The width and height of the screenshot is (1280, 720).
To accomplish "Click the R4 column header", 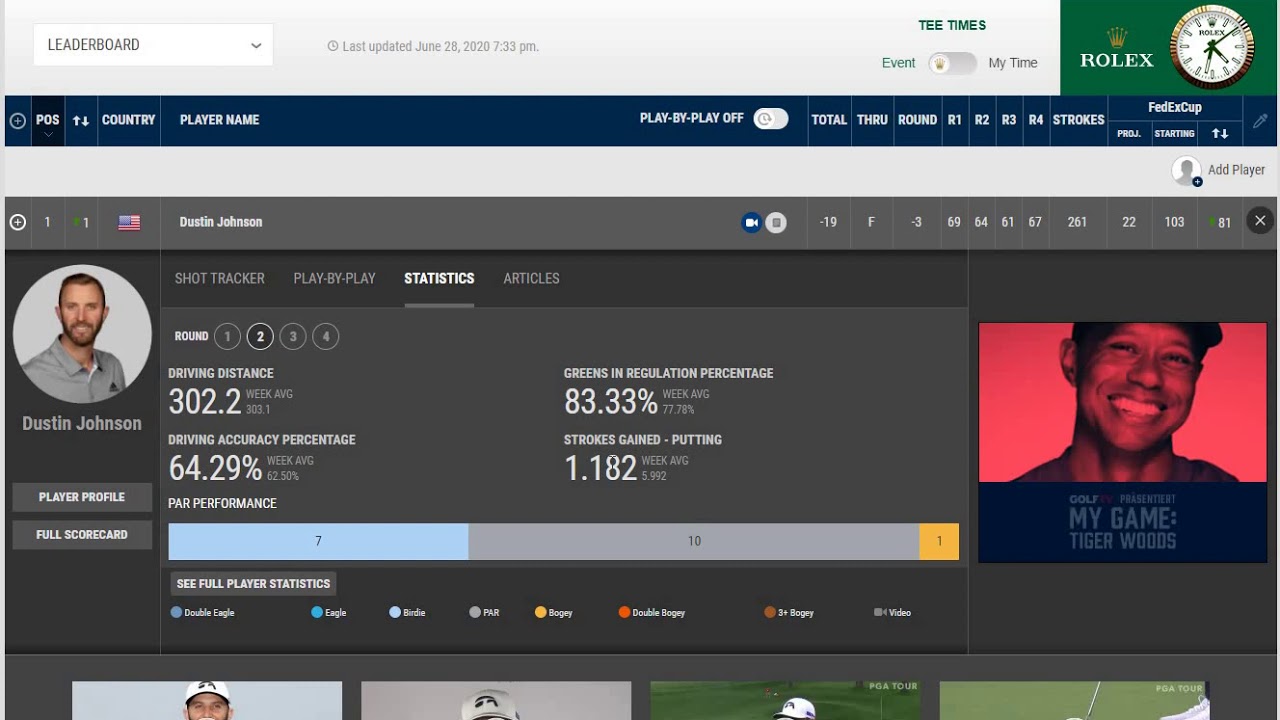I will [1036, 120].
